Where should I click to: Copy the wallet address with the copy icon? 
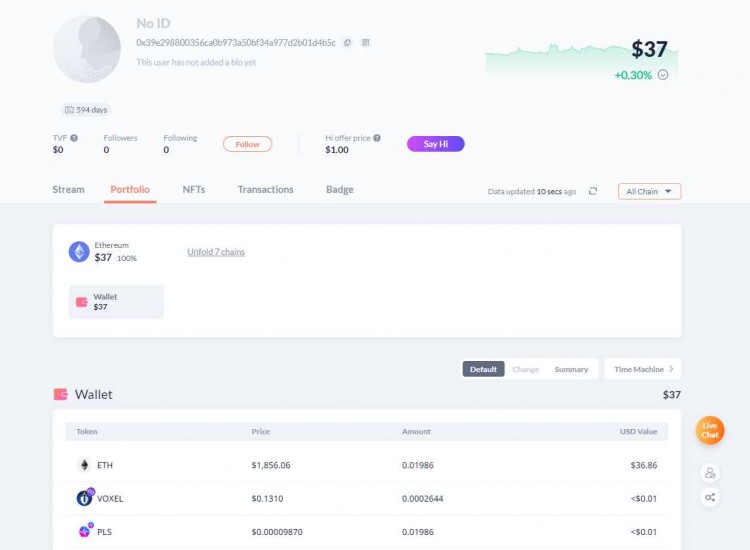[347, 43]
